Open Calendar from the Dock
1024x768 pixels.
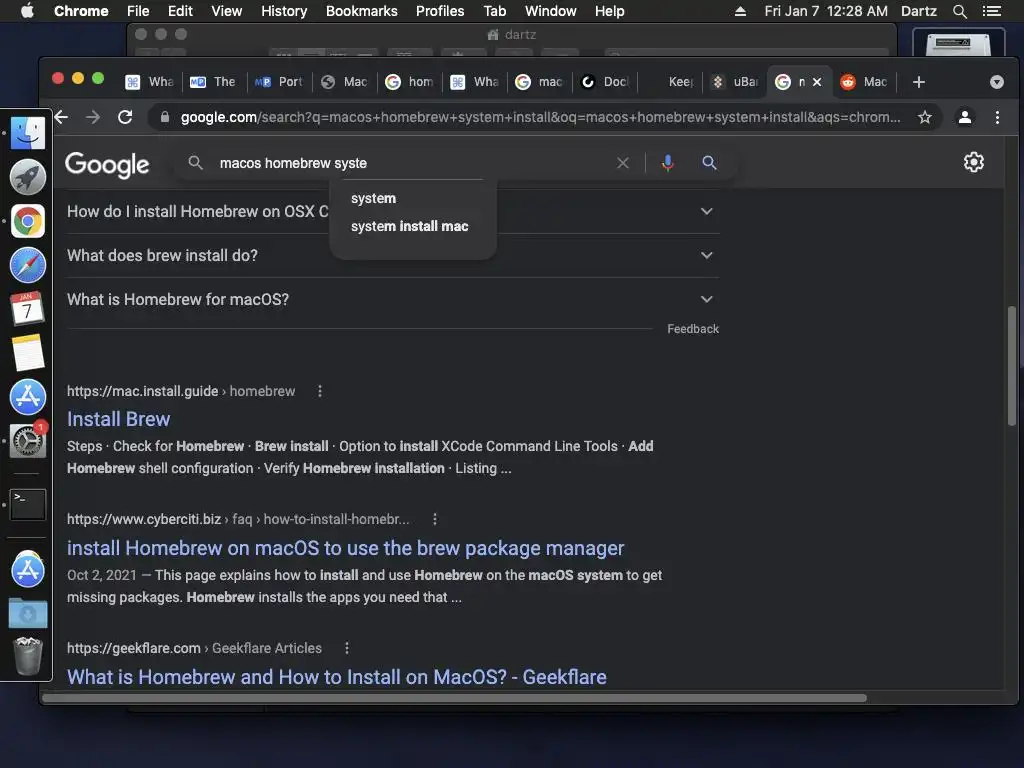click(27, 309)
